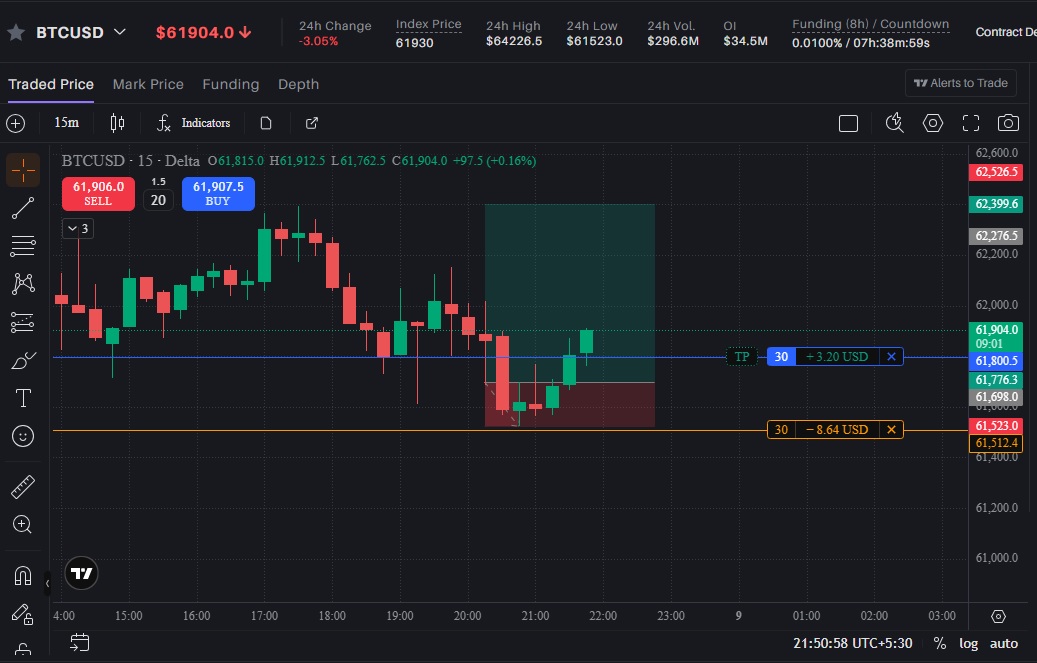Toggle magnet mode for drawings

point(23,575)
